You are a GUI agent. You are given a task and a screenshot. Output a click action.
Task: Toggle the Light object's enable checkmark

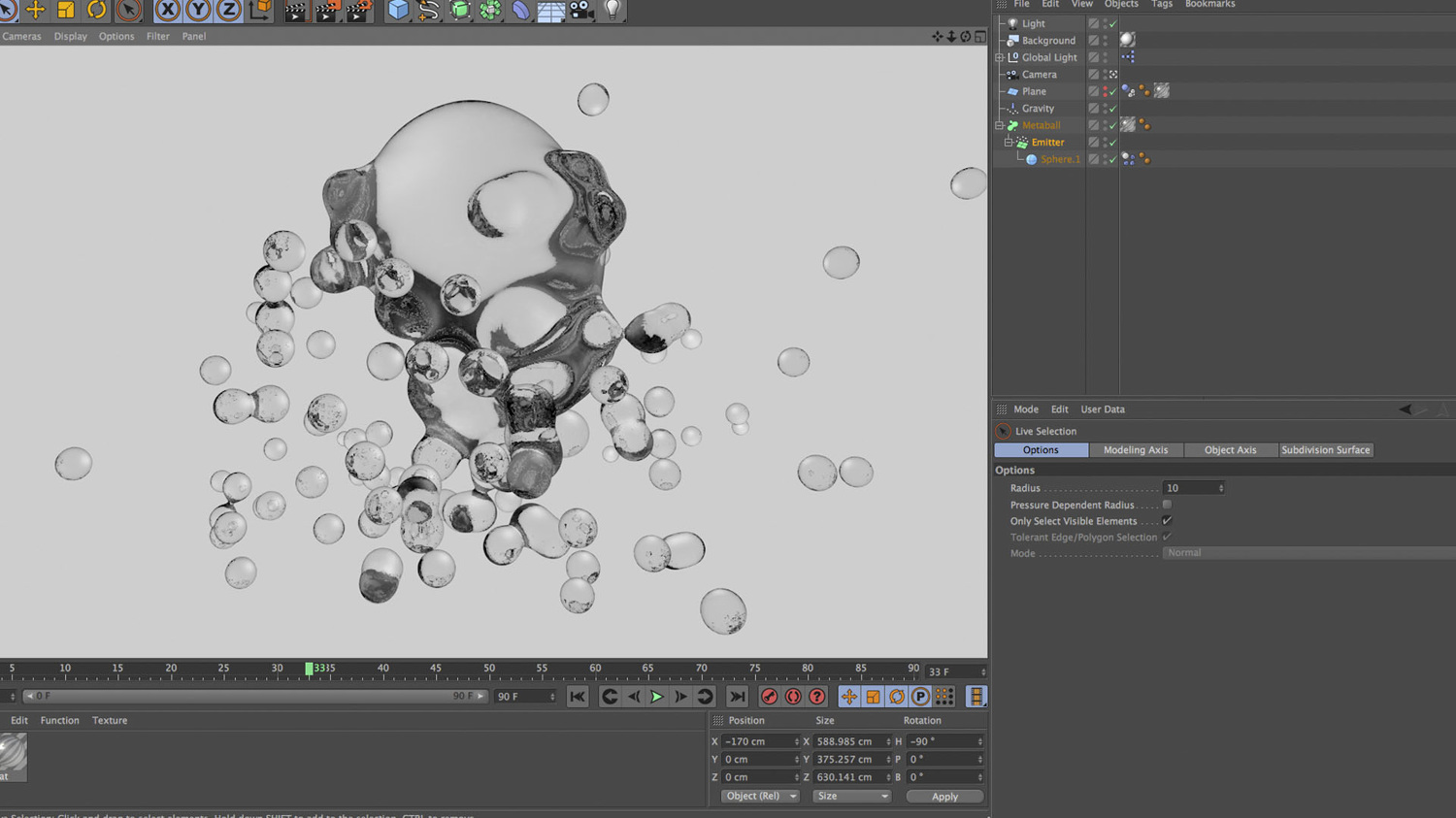tap(1113, 23)
